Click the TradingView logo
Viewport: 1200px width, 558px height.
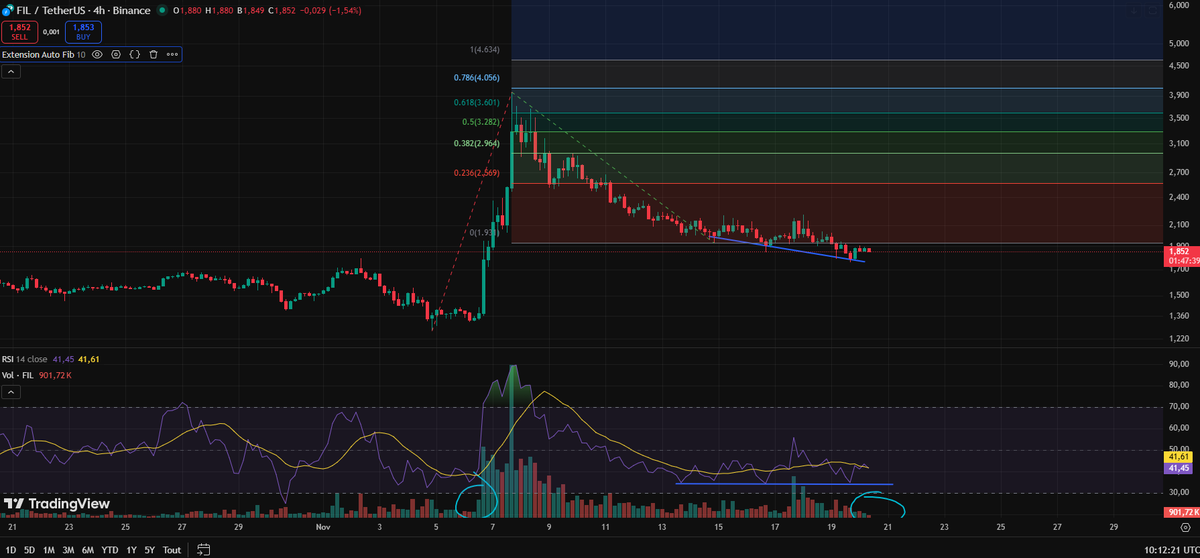click(56, 503)
